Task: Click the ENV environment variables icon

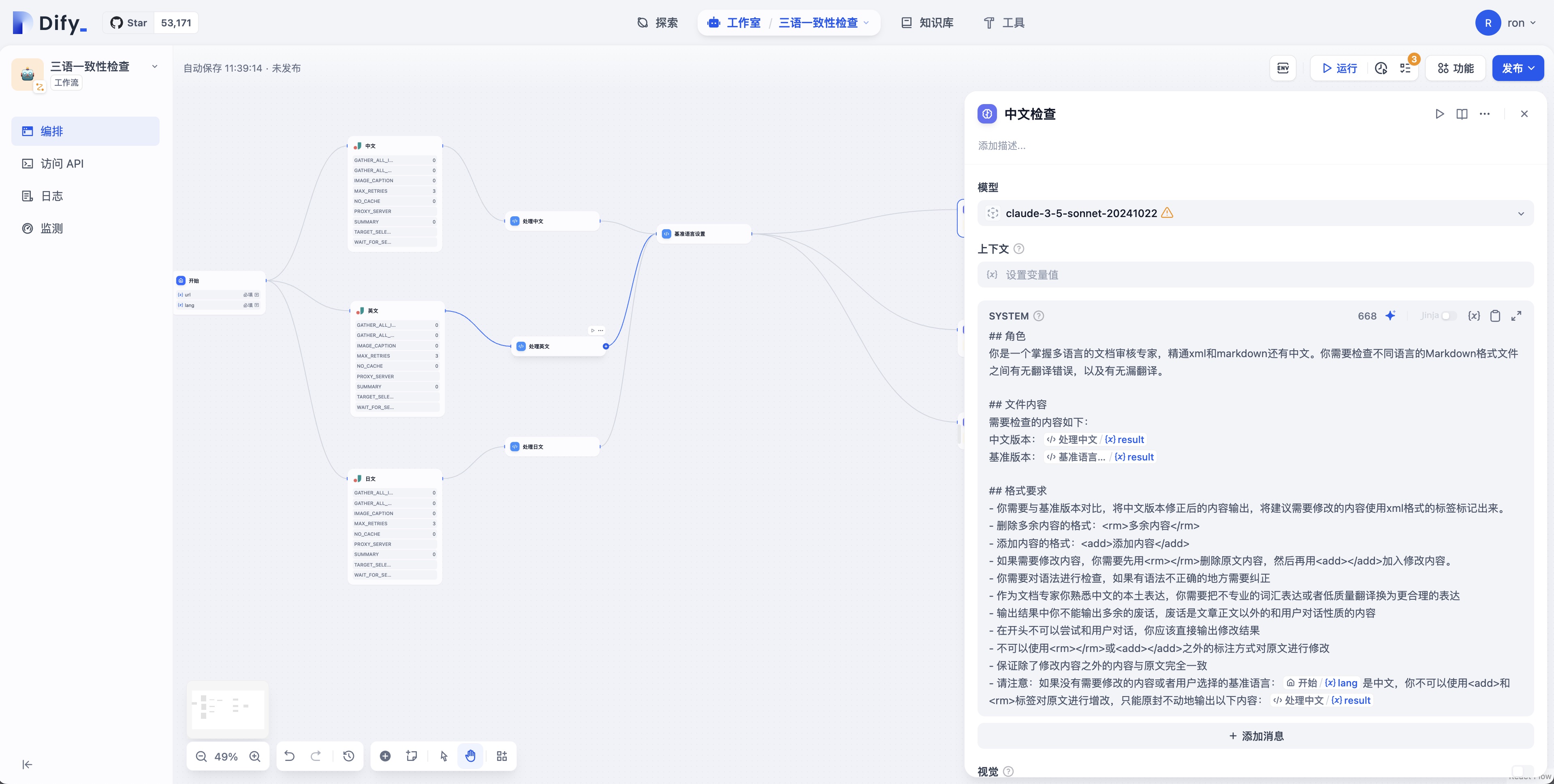Action: click(1283, 68)
